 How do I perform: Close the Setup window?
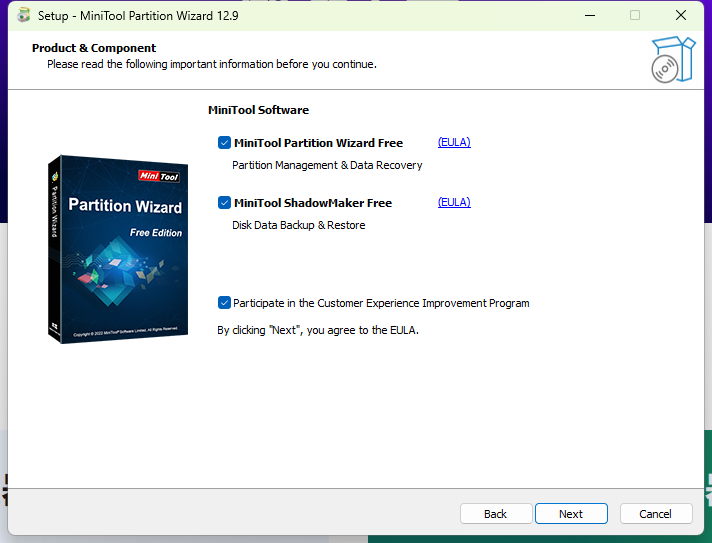681,15
